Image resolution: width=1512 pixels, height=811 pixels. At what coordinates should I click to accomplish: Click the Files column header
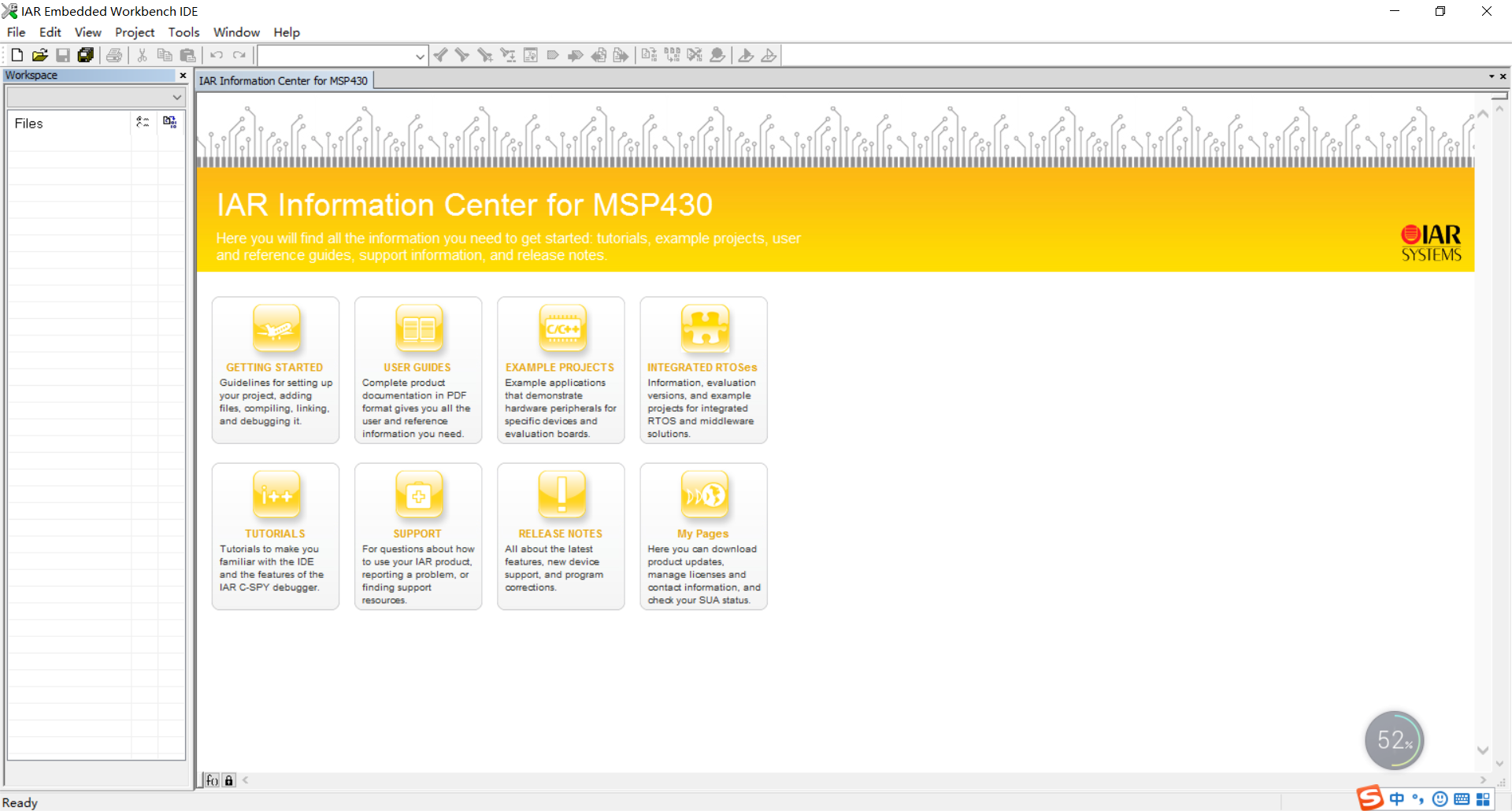tap(69, 124)
